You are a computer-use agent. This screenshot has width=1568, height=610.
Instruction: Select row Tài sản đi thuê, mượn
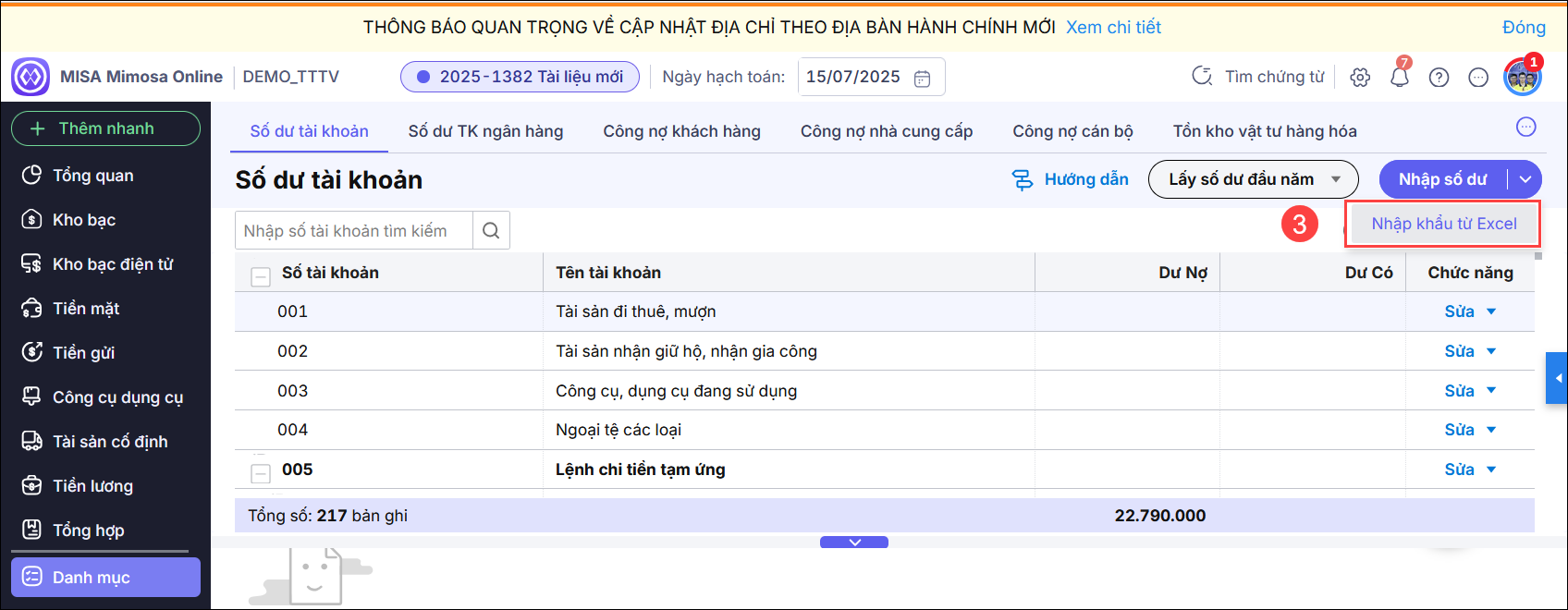pos(885,311)
